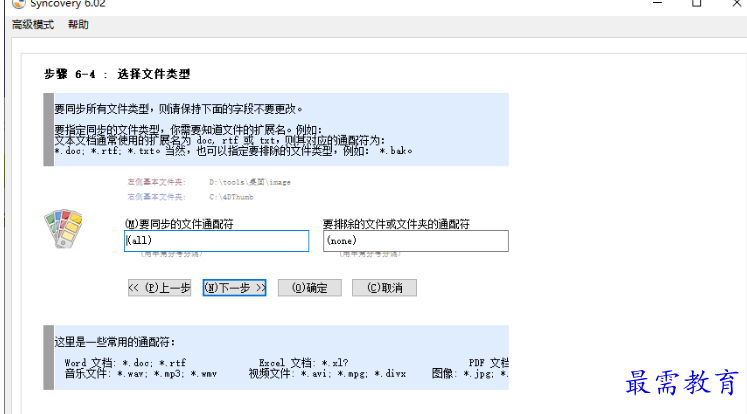Focus the 要同步的文件通配符 field containing (all)
Viewport: 747px width, 414px height.
click(217, 241)
